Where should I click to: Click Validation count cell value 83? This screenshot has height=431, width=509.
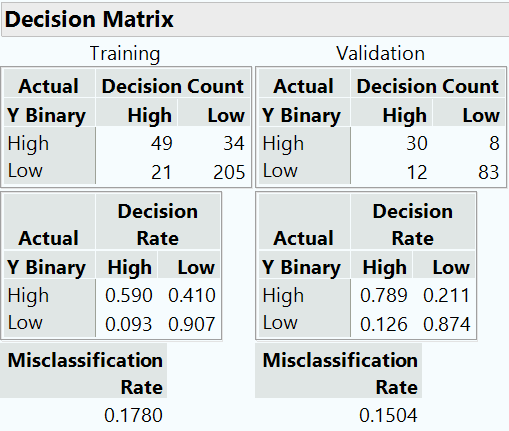489,172
